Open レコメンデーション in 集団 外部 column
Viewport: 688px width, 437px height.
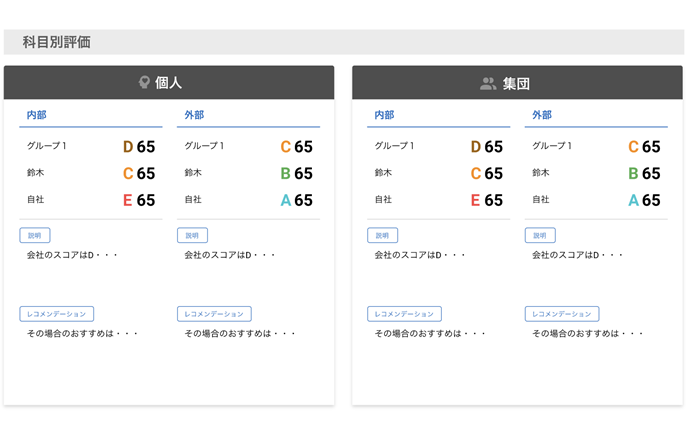[562, 314]
